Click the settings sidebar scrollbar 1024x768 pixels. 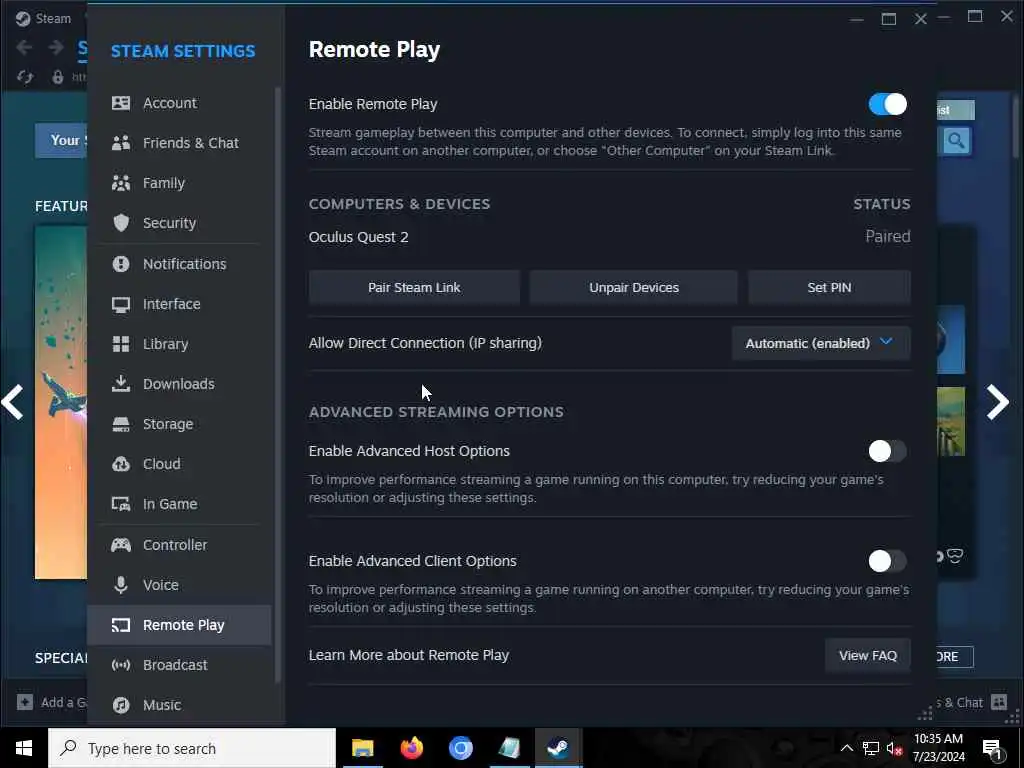(x=278, y=385)
